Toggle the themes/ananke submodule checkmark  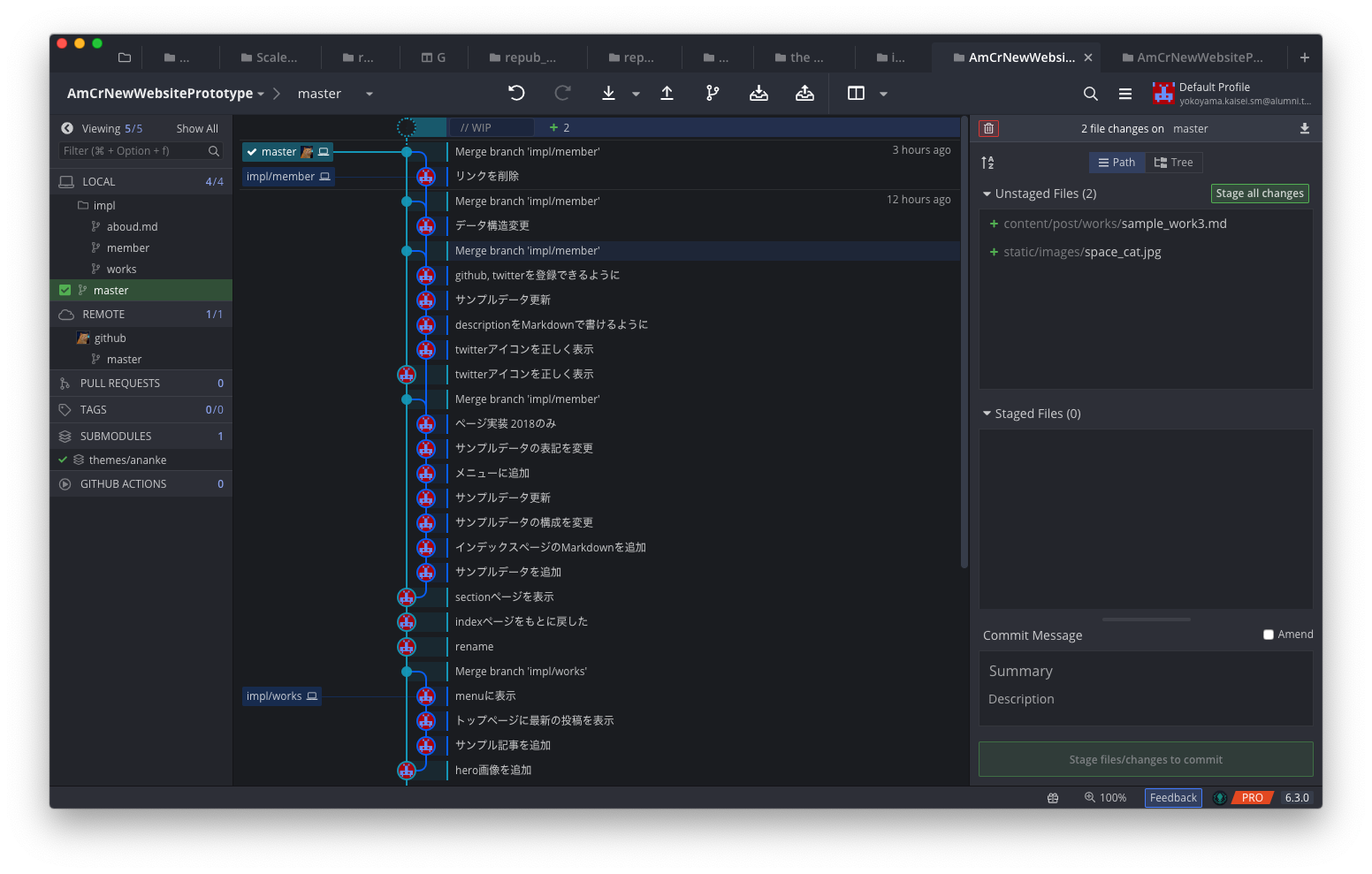(x=63, y=460)
